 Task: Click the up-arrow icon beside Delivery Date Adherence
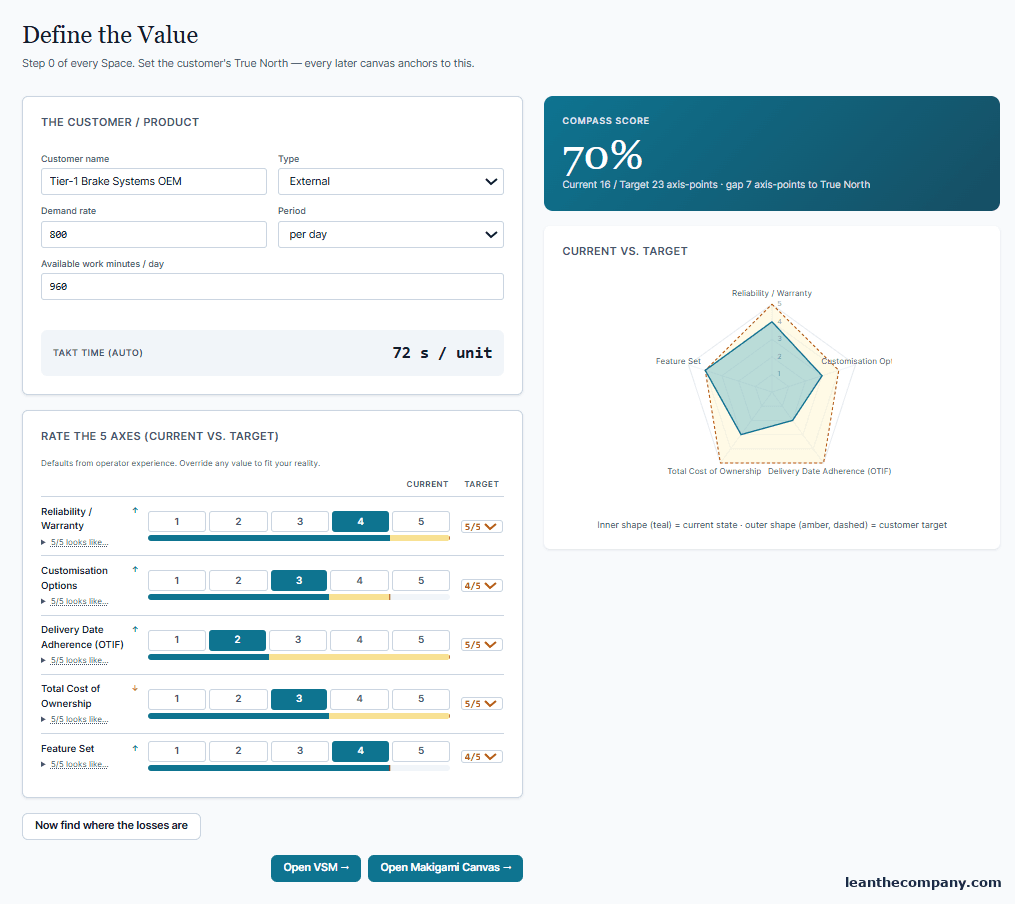(x=135, y=629)
